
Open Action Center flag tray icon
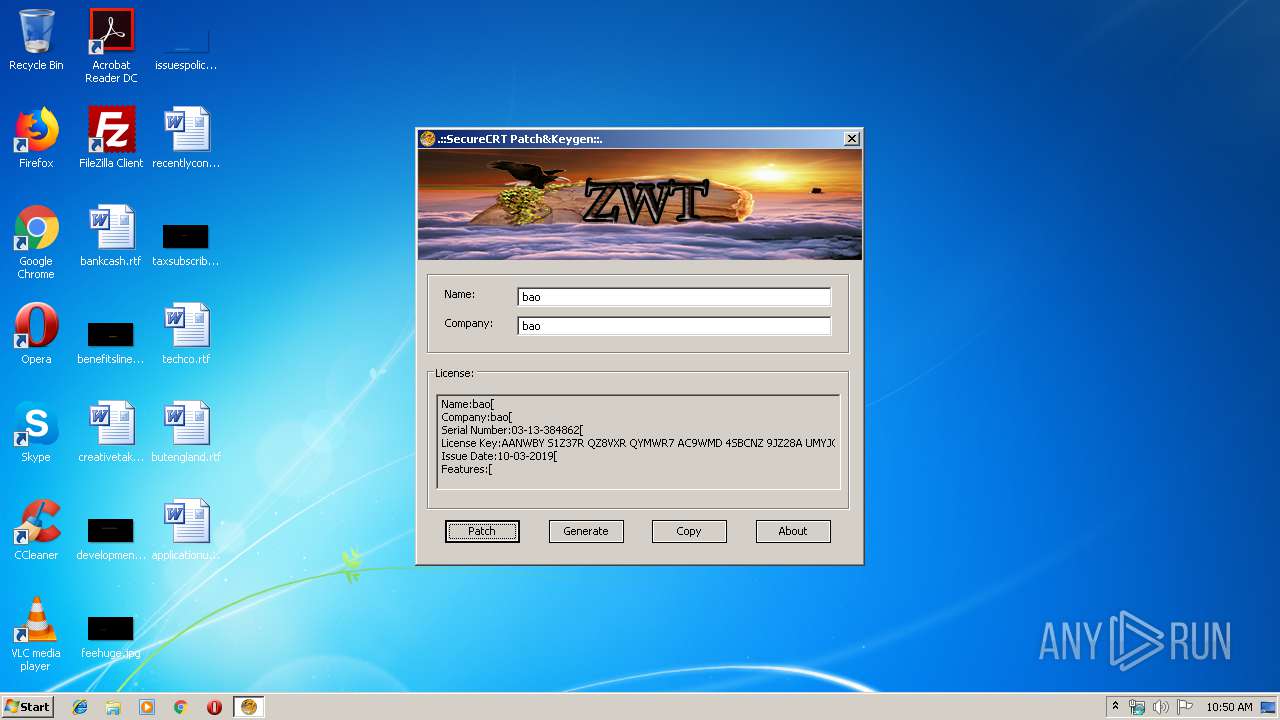[1185, 707]
